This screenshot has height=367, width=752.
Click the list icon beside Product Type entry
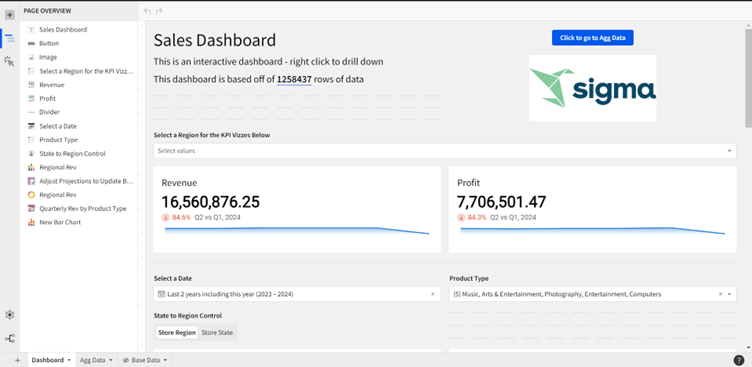tap(31, 140)
